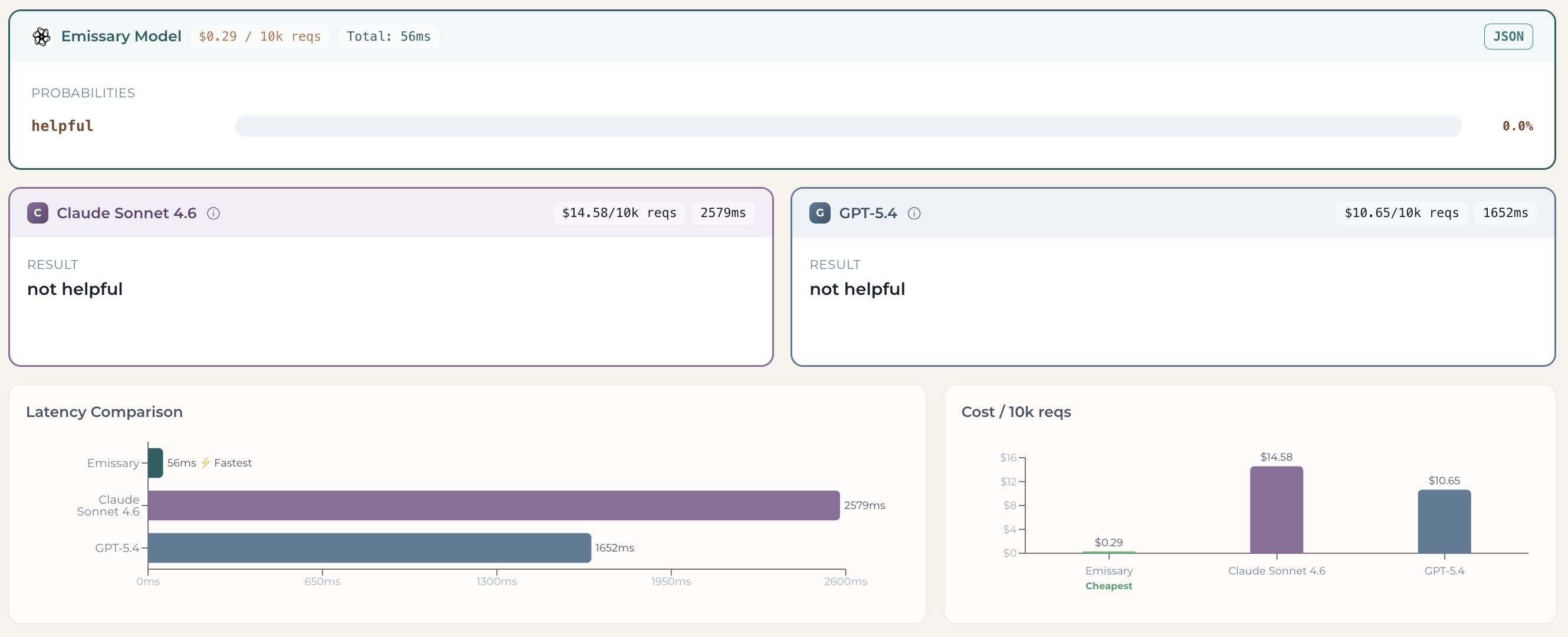Click the '$14.58/10k reqs' price tag

(x=619, y=213)
